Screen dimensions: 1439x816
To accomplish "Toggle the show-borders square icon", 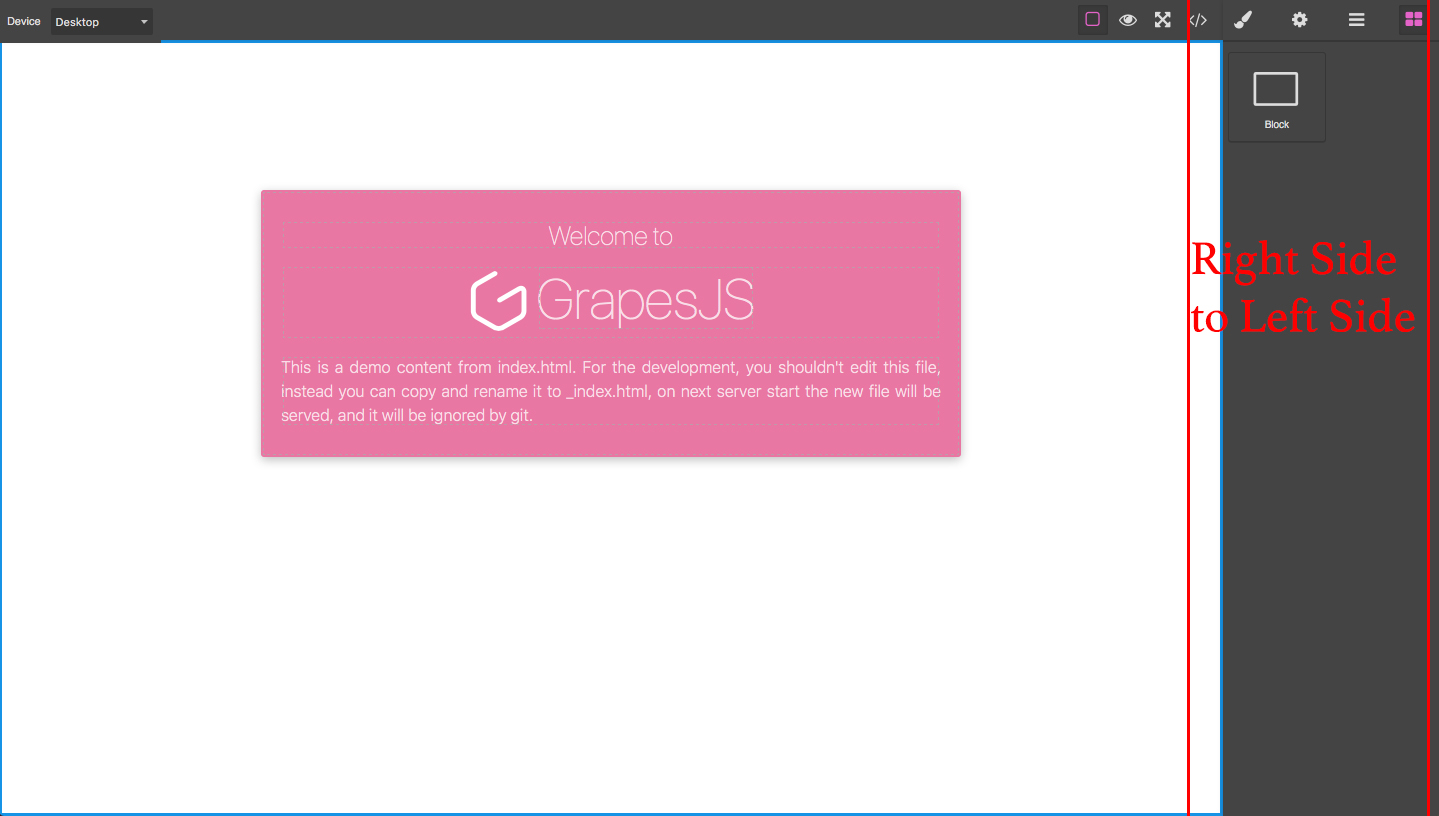I will pos(1093,20).
